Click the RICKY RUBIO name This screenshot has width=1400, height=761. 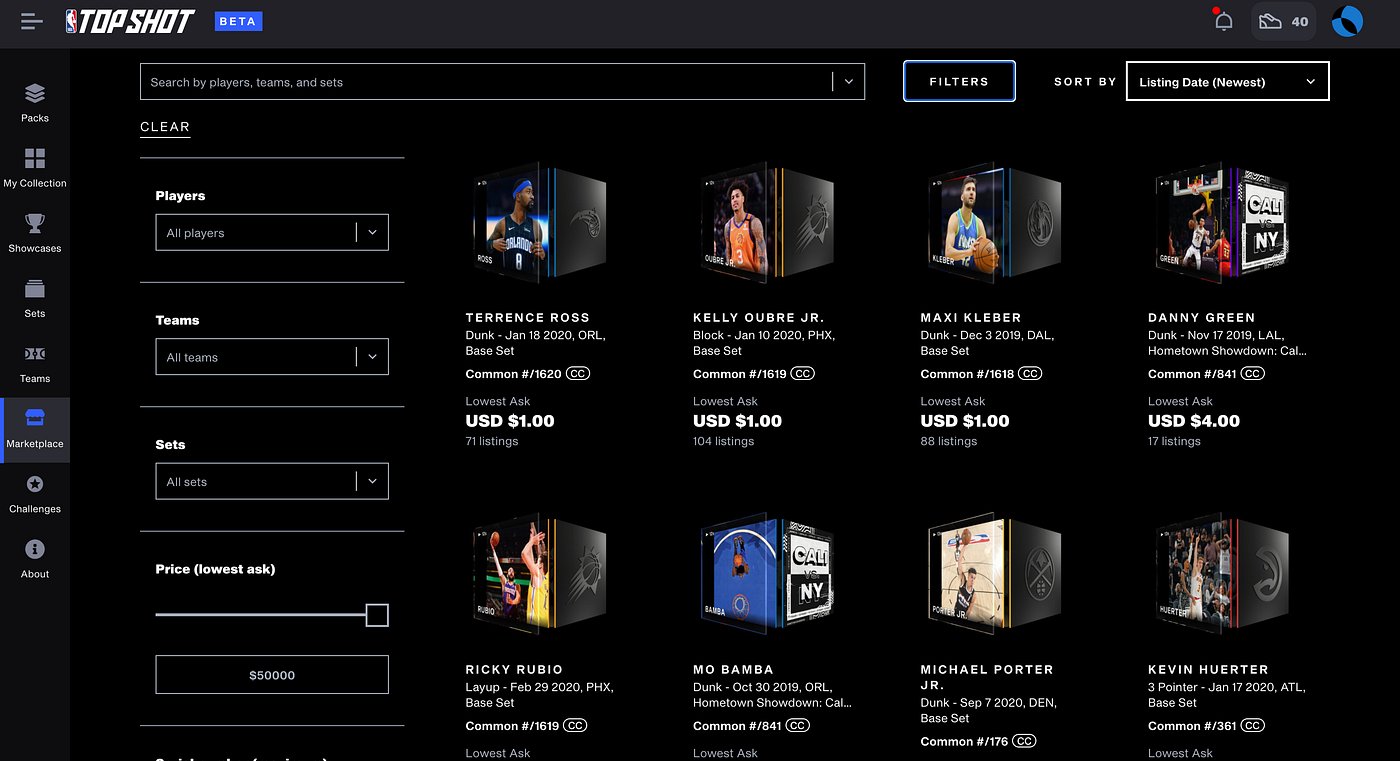tap(514, 669)
